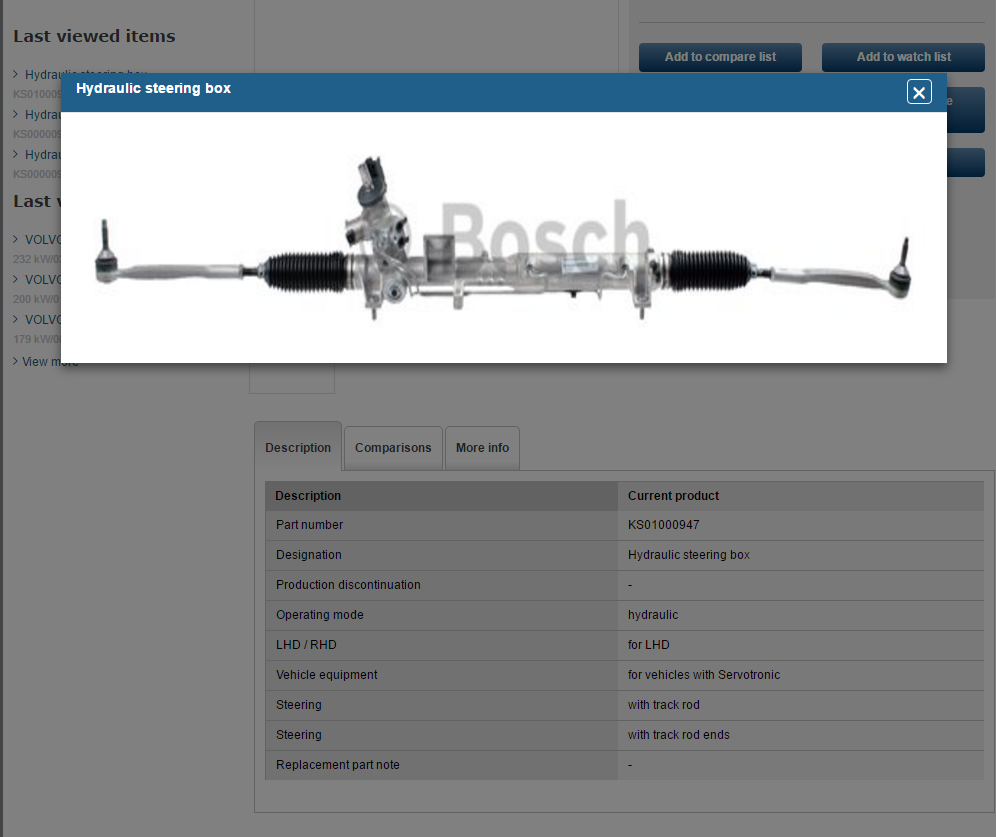Click the arrow beside the 179 kW VOLVO entry

(x=16, y=319)
